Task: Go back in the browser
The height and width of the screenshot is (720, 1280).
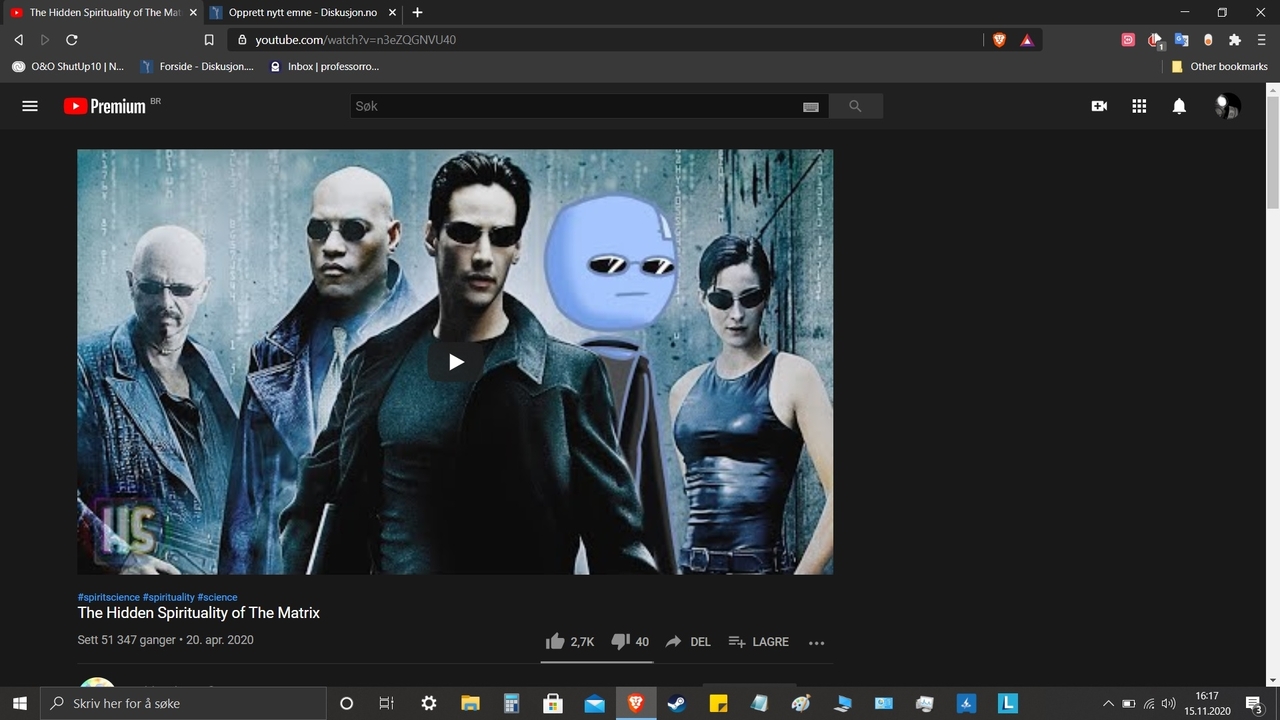Action: 18,40
